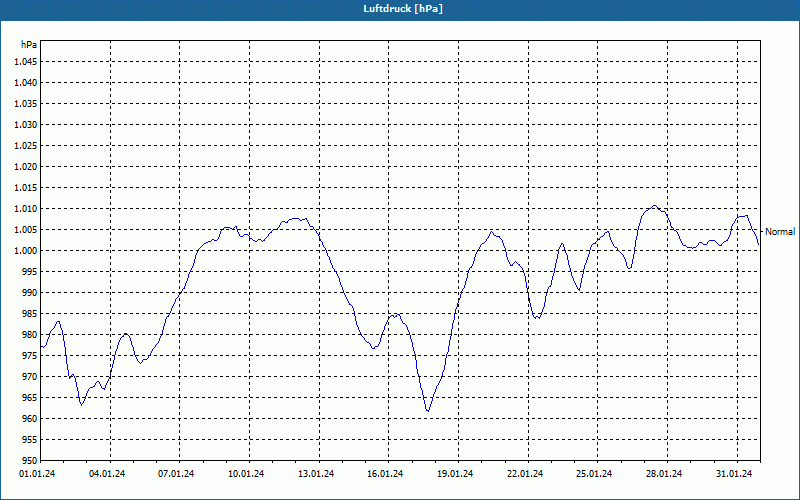The image size is (800, 500).
Task: Click the 07.01.24 date label
Action: [176, 474]
